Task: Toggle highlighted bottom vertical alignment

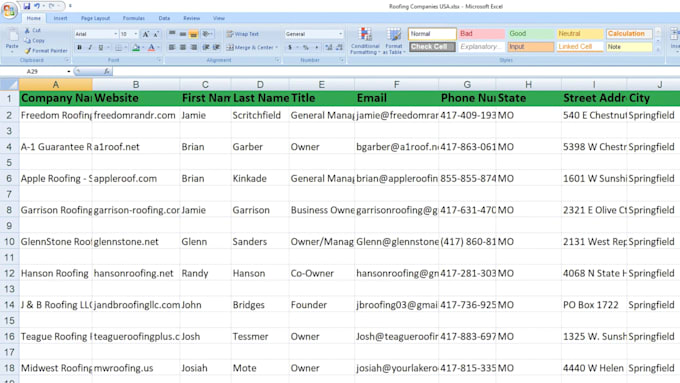Action: pyautogui.click(x=193, y=34)
